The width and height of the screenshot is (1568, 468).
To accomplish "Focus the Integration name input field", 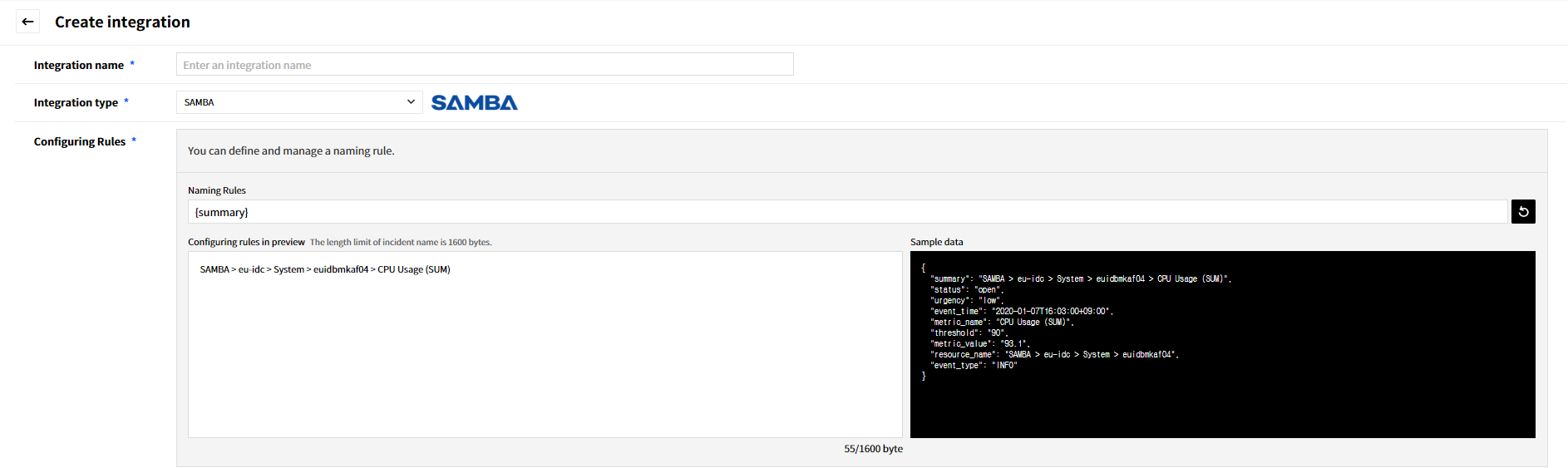I will 484,65.
